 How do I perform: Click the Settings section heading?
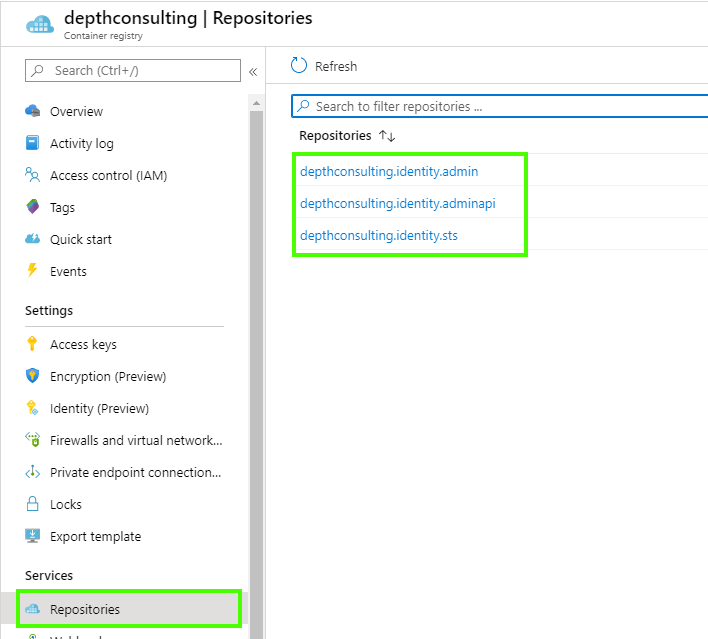click(49, 311)
